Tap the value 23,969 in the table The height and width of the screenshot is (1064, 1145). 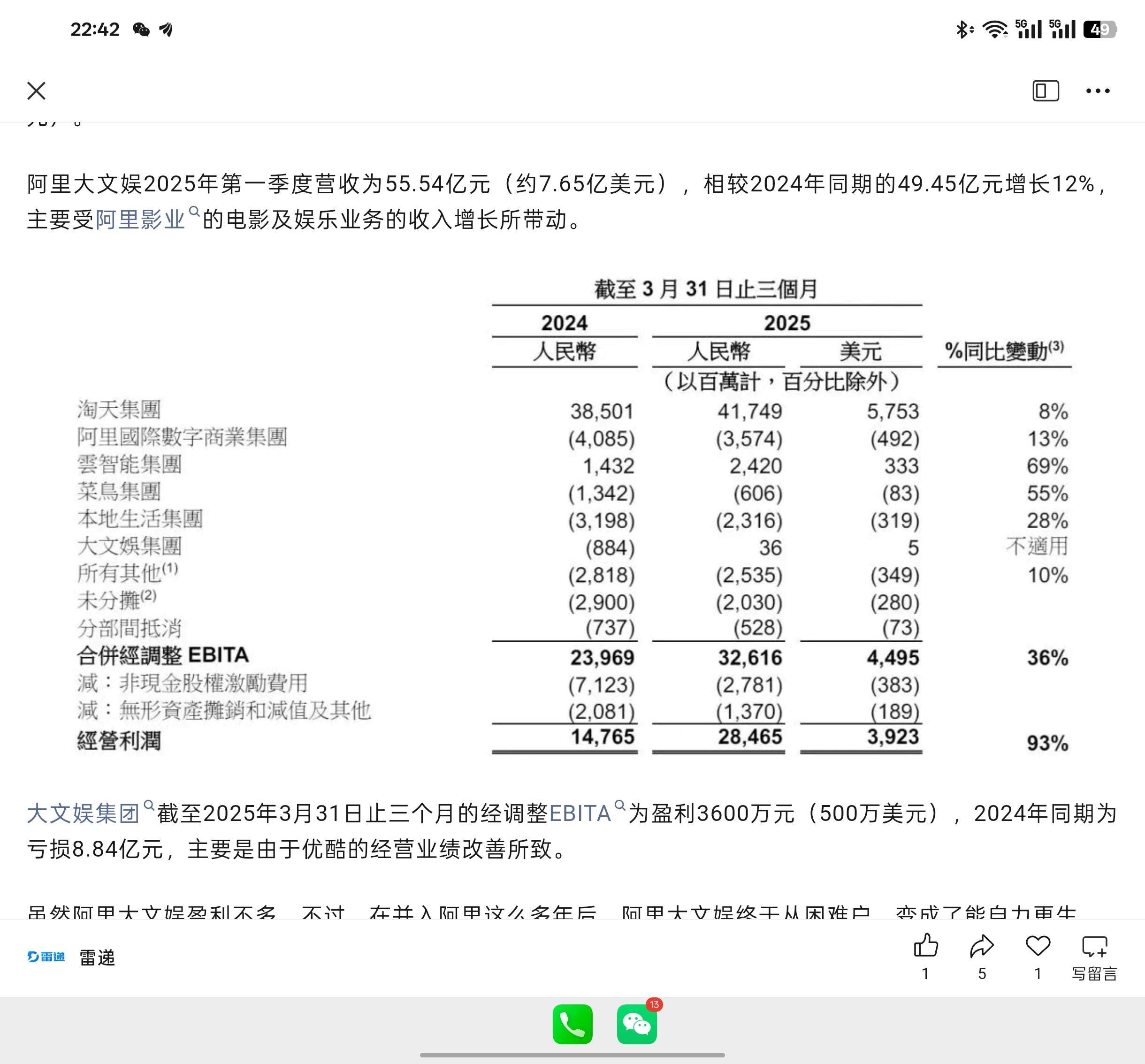point(602,658)
